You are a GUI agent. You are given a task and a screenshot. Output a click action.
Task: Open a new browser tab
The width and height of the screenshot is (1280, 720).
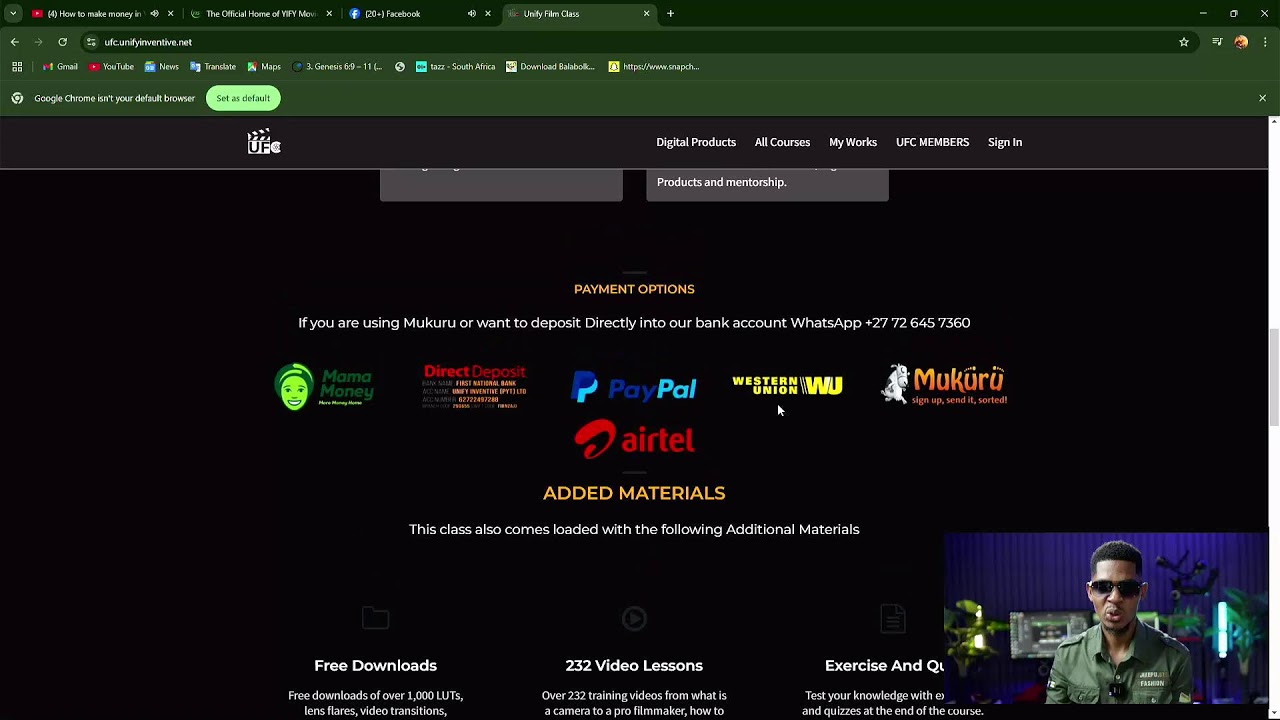click(x=671, y=14)
